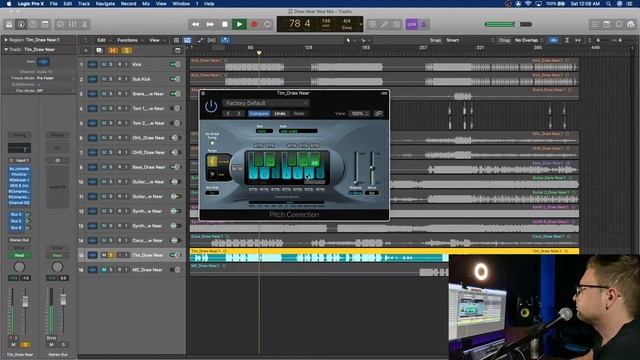Viewport: 640px width, 360px height.
Task: Open the Mix menu
Action: (x=146, y=4)
